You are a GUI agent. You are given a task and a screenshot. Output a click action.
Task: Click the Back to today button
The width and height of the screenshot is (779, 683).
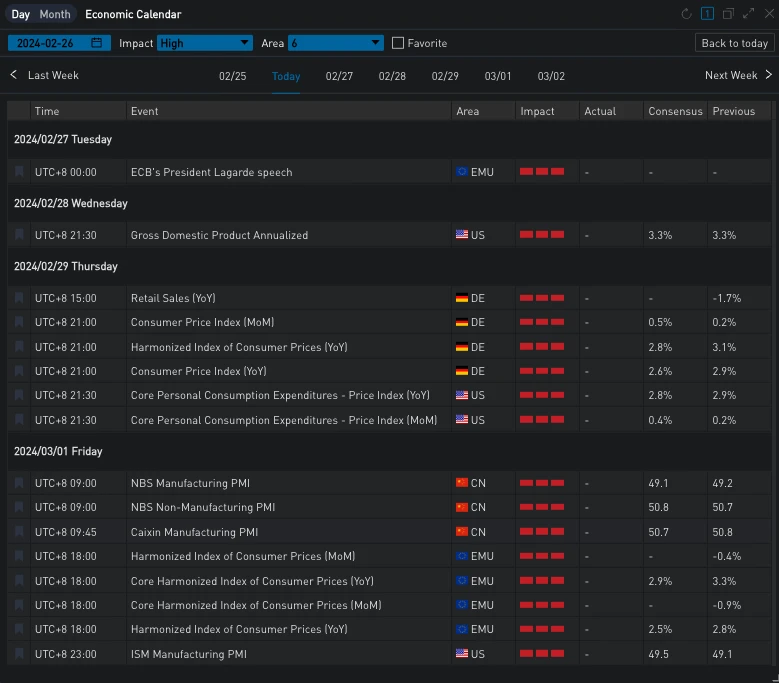(734, 43)
